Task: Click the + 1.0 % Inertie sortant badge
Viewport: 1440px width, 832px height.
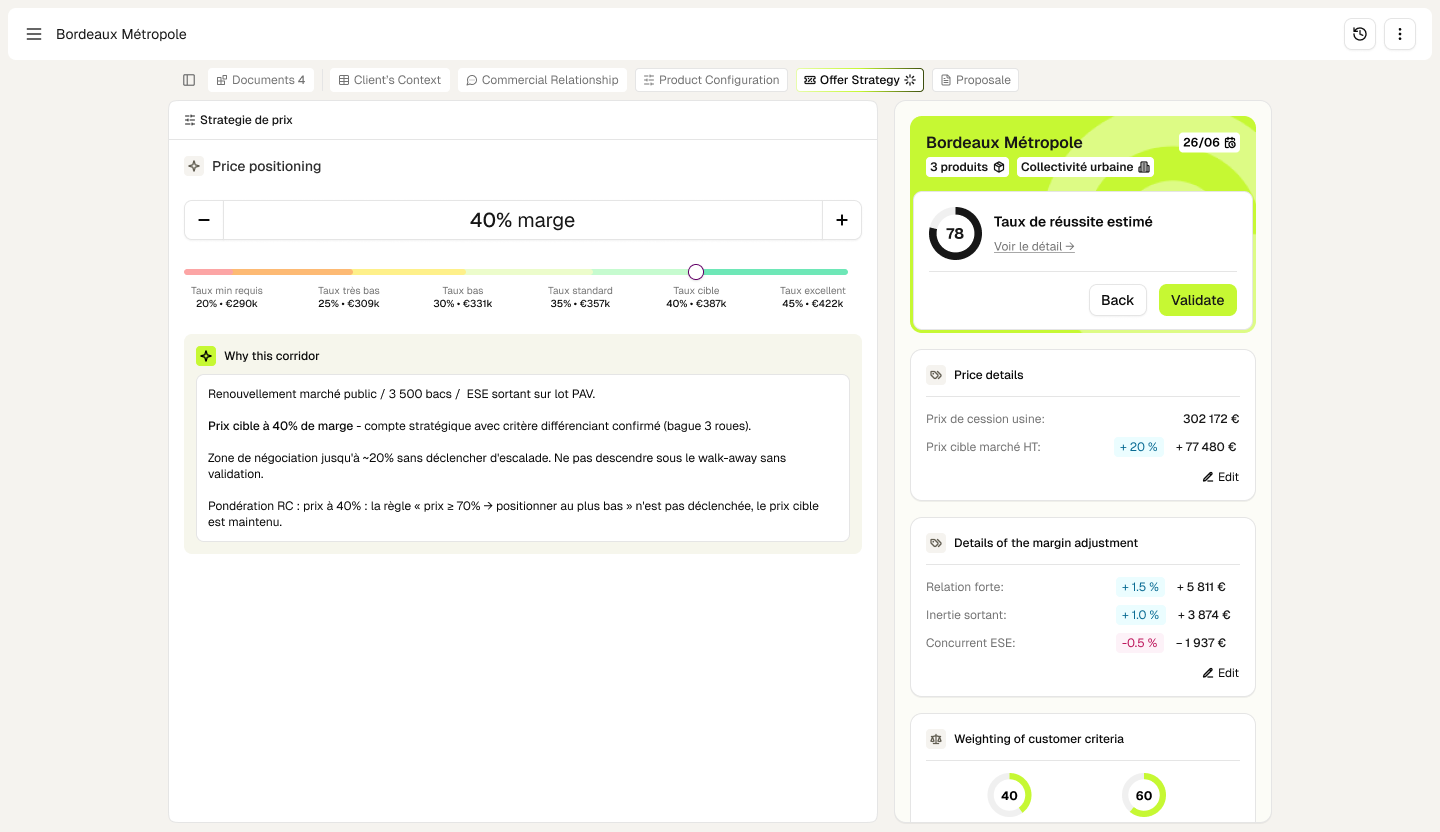Action: [1140, 615]
